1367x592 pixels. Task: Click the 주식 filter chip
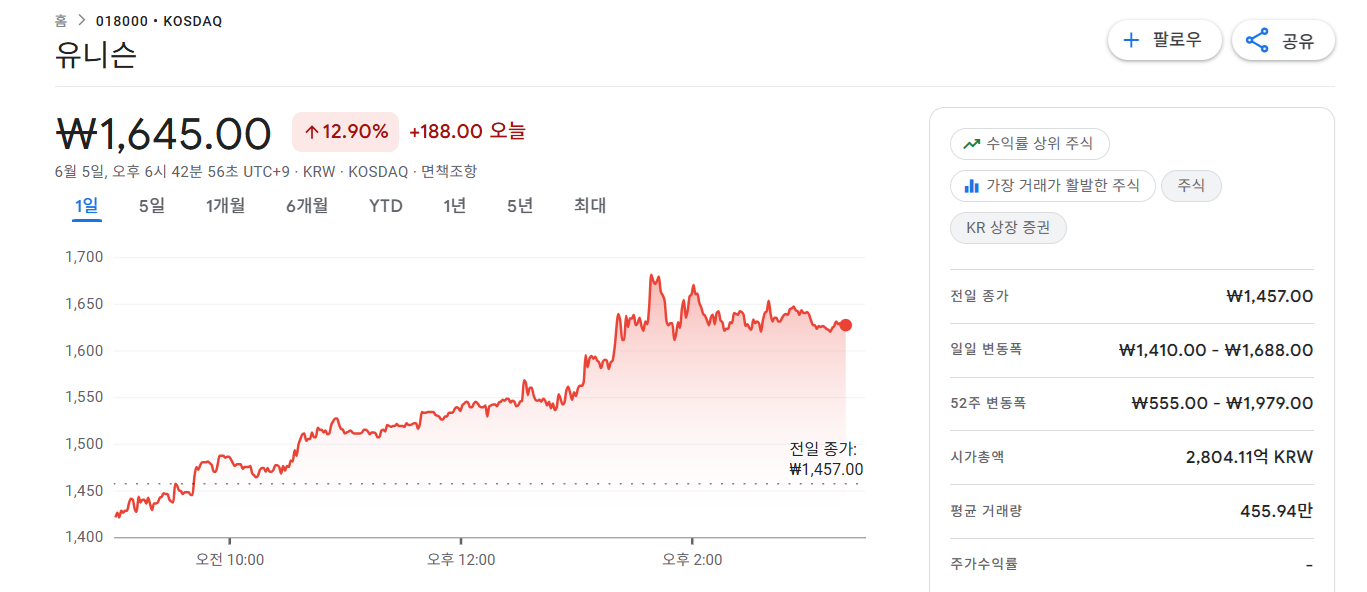[1191, 186]
